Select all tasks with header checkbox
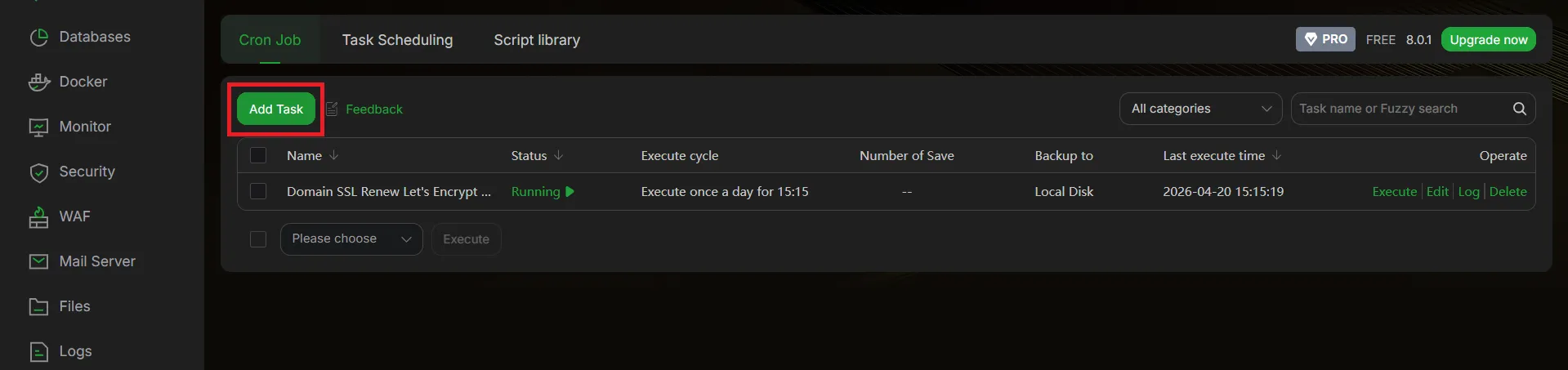 click(258, 155)
